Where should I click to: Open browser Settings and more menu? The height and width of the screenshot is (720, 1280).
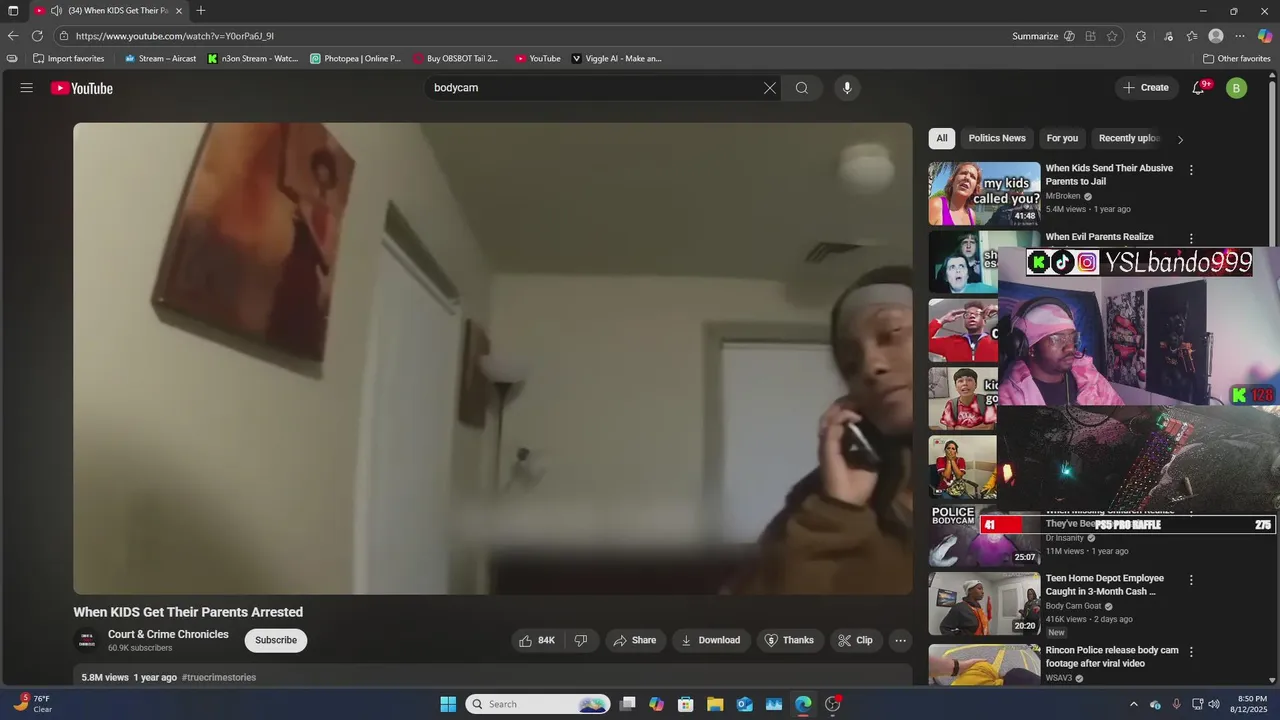[x=1240, y=36]
